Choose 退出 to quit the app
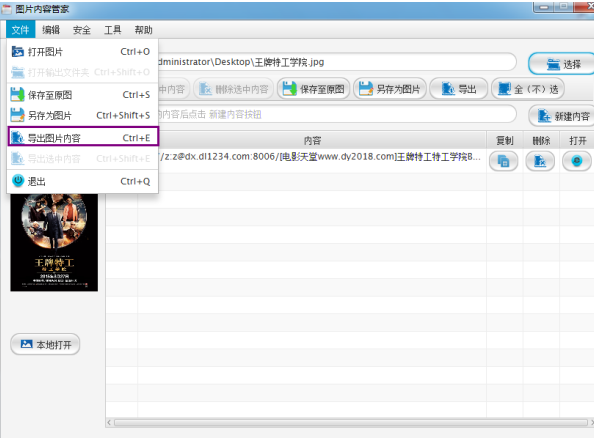This screenshot has height=438, width=594. [83, 181]
